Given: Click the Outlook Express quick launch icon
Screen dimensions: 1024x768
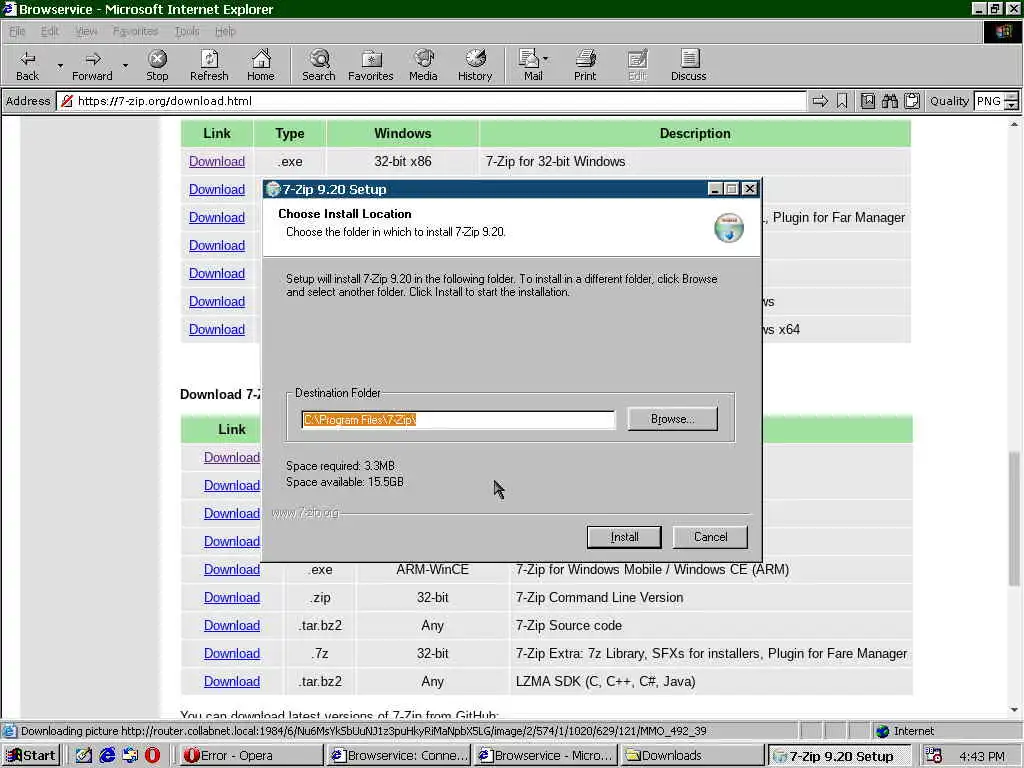Looking at the screenshot, I should point(130,756).
